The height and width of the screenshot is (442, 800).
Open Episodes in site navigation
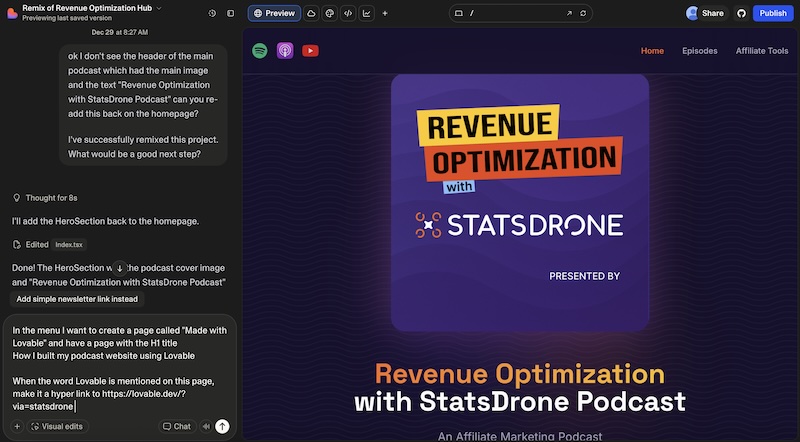699,51
